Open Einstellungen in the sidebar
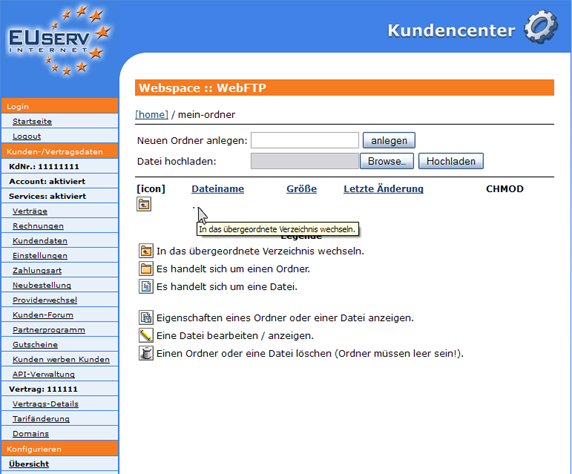 (x=40, y=256)
